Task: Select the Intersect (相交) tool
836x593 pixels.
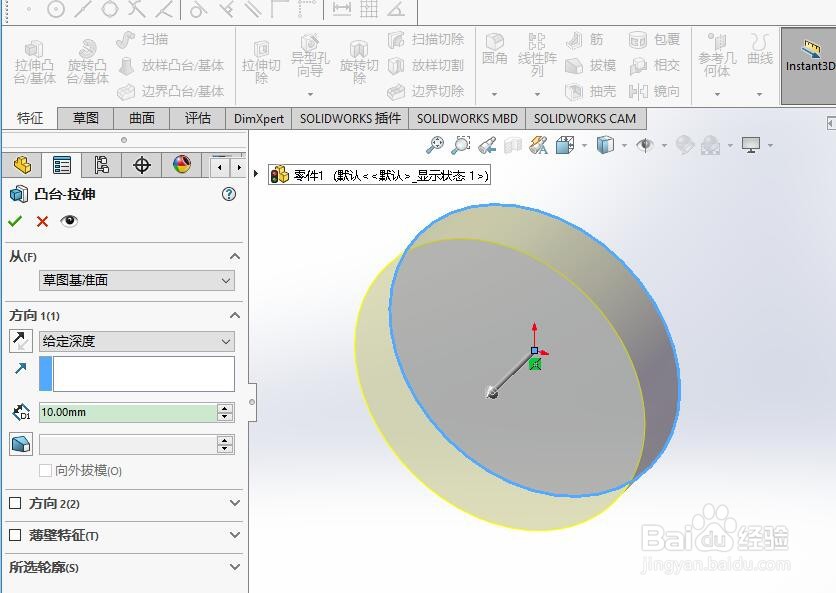Action: click(654, 66)
